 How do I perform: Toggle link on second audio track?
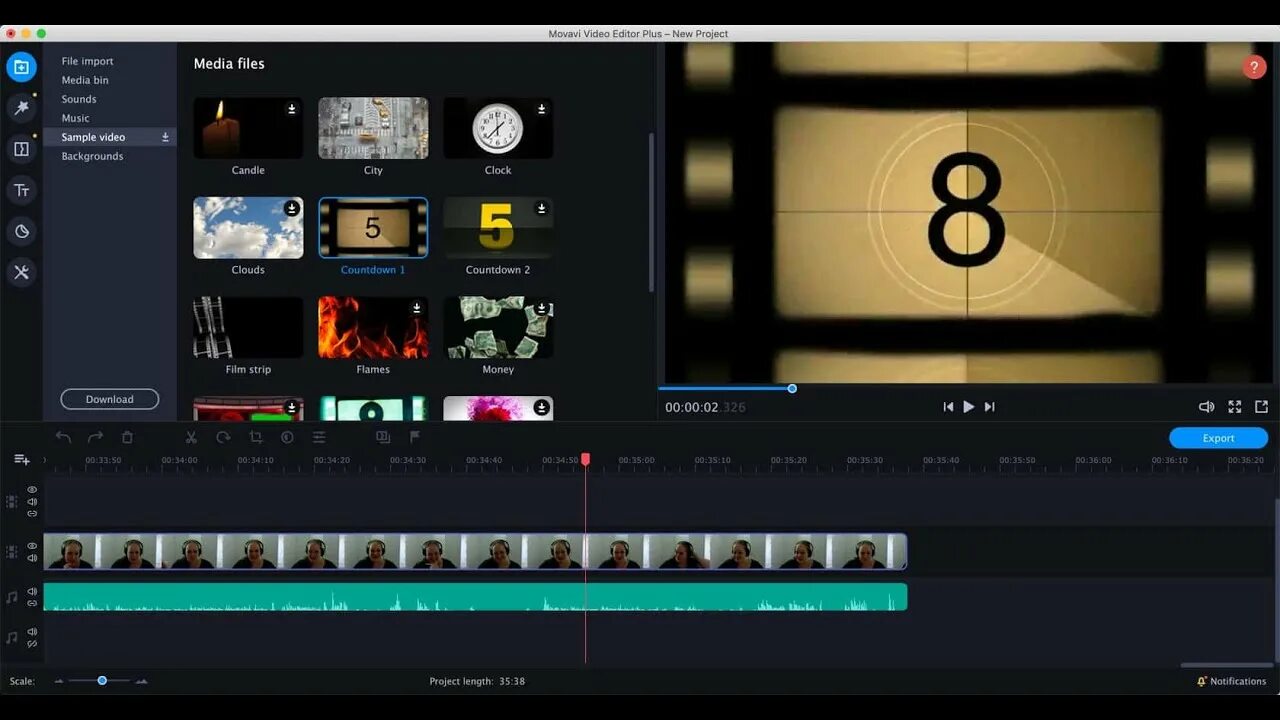(x=32, y=644)
